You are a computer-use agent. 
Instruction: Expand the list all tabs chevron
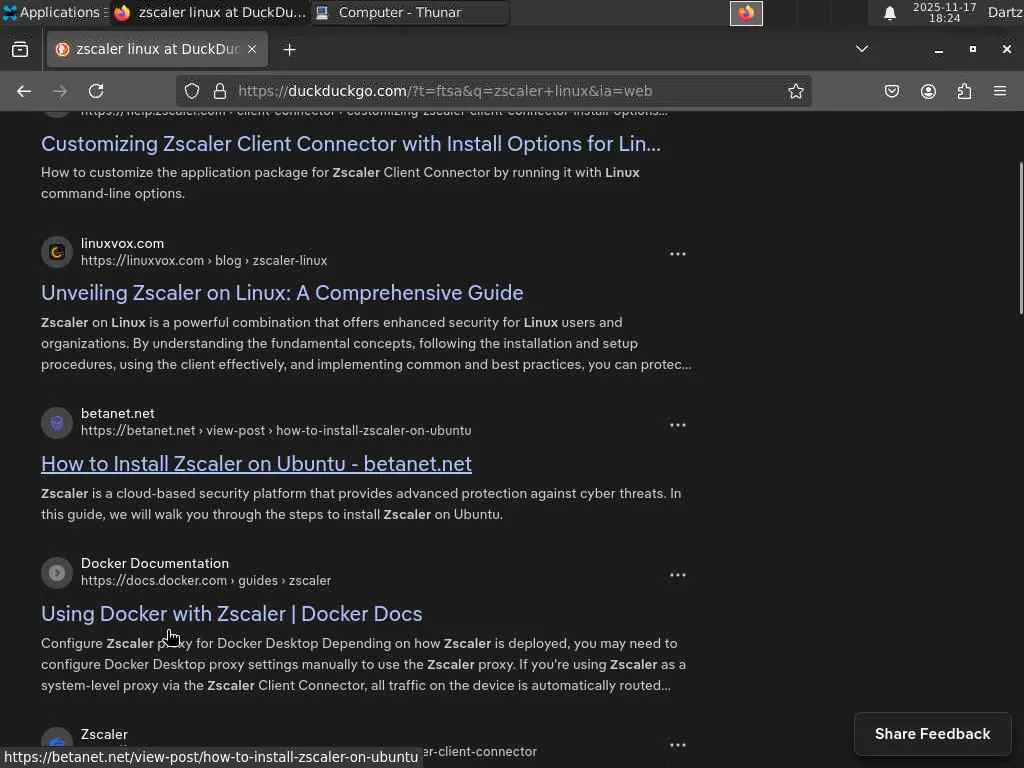pos(862,49)
